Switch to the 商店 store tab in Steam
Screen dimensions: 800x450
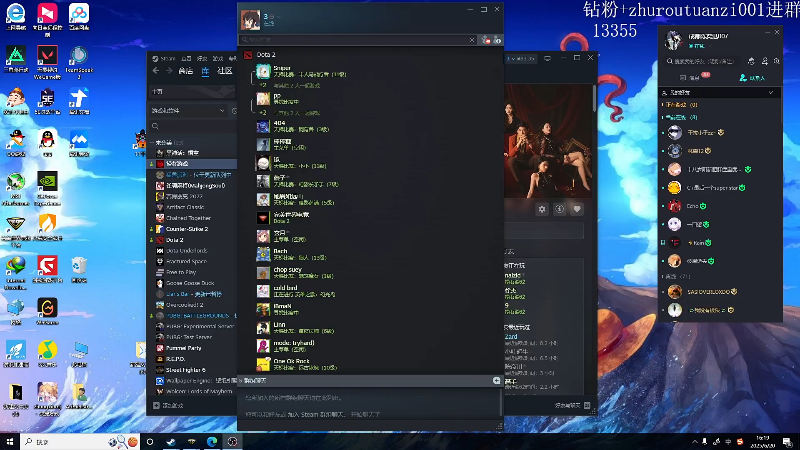186,71
